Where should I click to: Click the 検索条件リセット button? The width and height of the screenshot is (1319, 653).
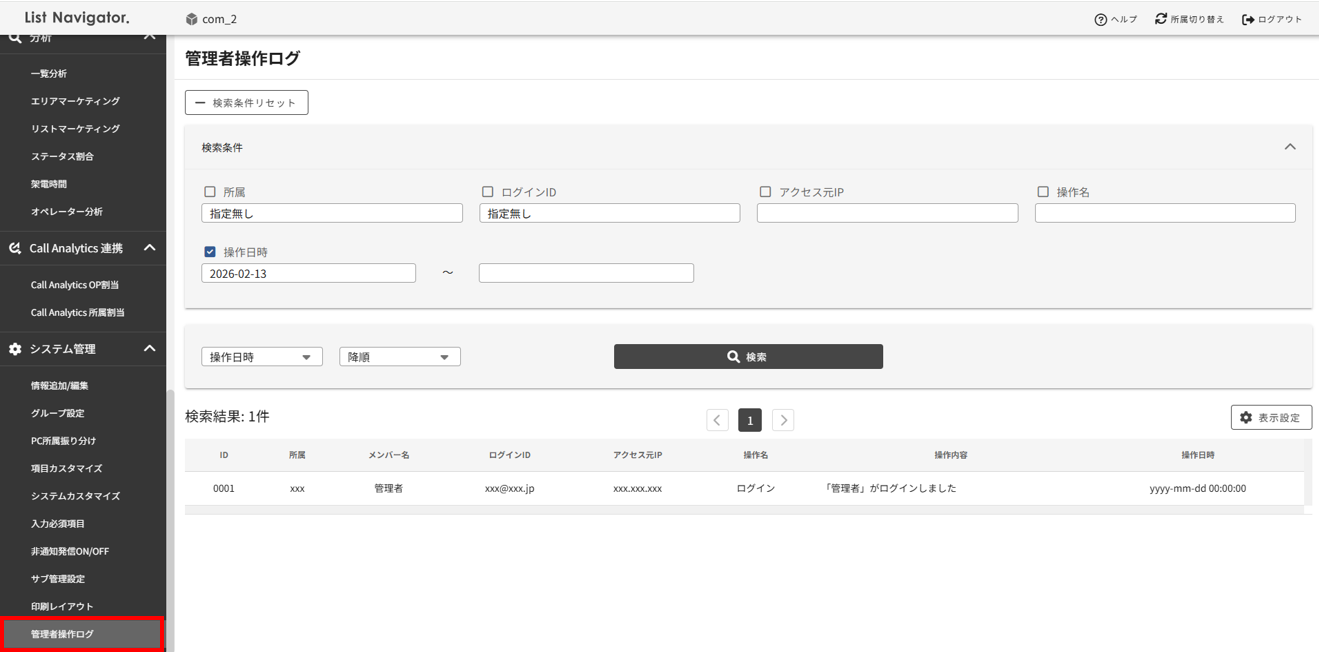(x=246, y=101)
